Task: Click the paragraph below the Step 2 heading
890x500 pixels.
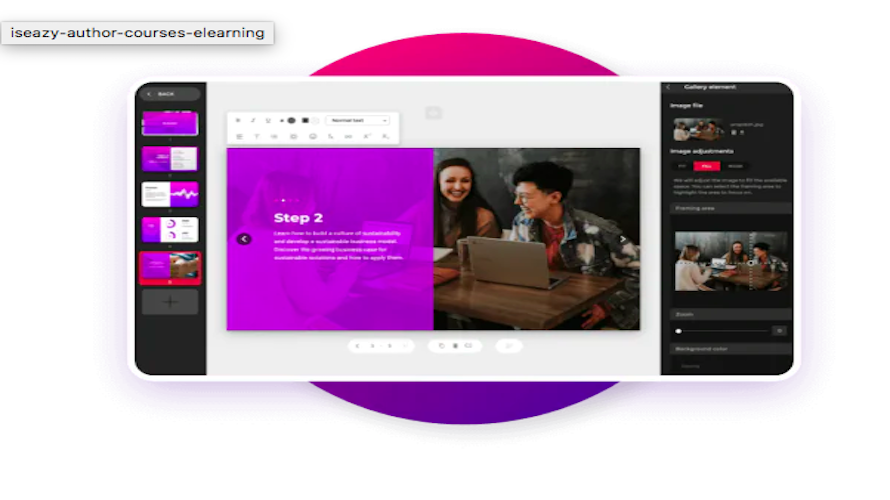Action: (338, 245)
